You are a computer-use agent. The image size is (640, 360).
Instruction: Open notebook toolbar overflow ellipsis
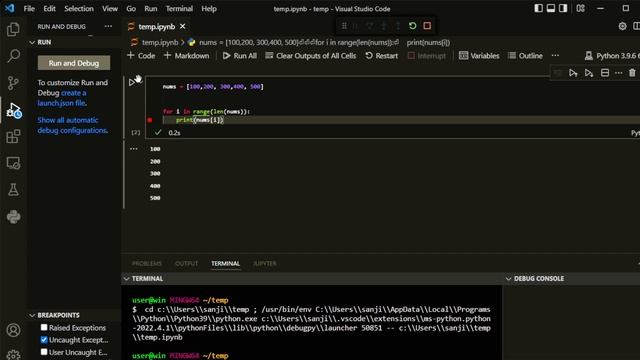coord(555,56)
